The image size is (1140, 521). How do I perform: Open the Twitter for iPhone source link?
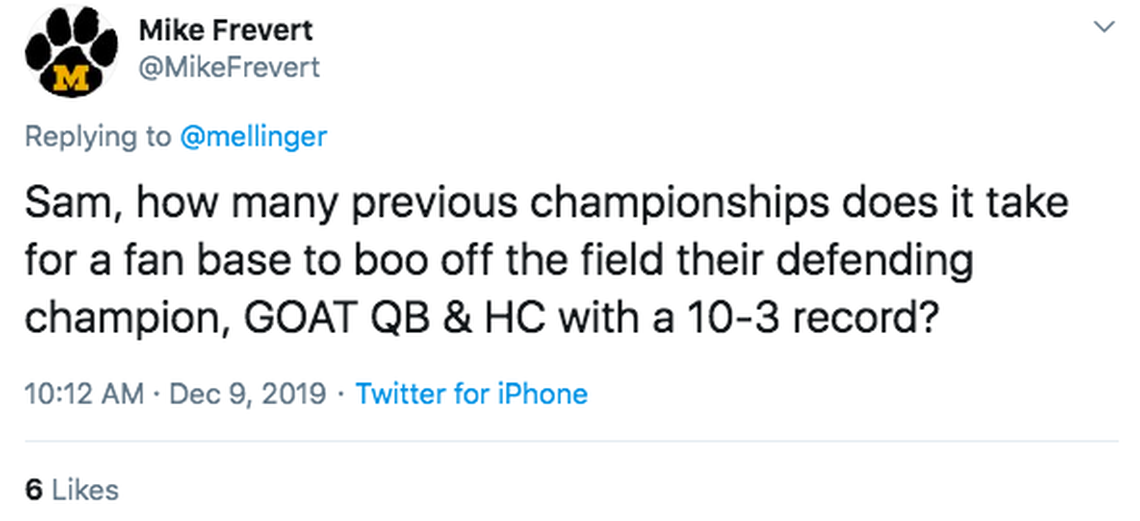pos(472,394)
